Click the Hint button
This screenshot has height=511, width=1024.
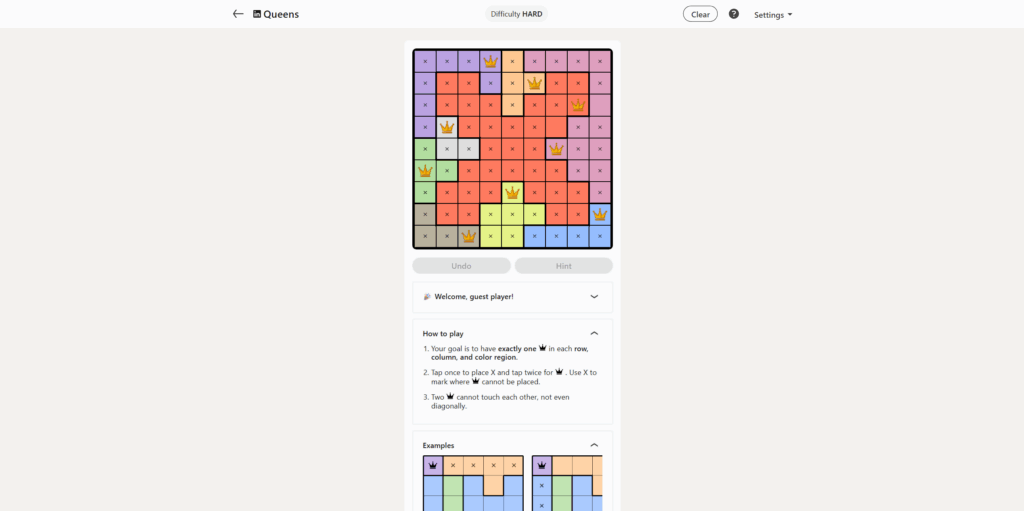tap(563, 266)
